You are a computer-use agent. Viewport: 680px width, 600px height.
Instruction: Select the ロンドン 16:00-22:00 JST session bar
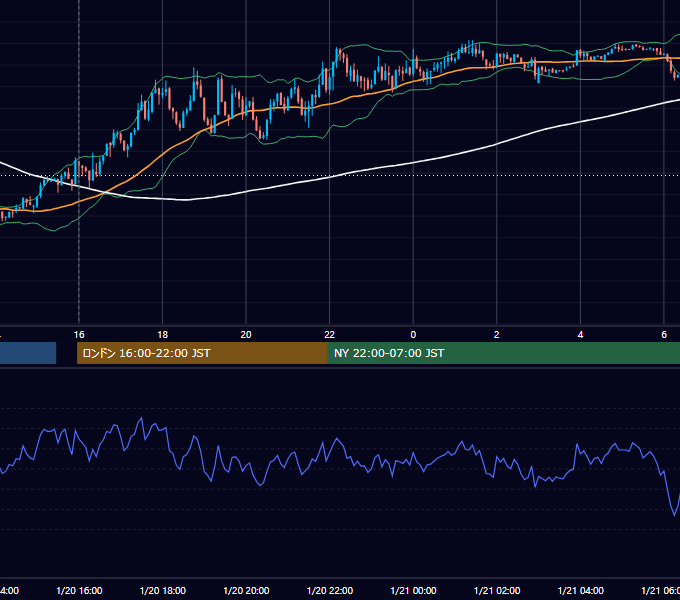click(x=202, y=353)
